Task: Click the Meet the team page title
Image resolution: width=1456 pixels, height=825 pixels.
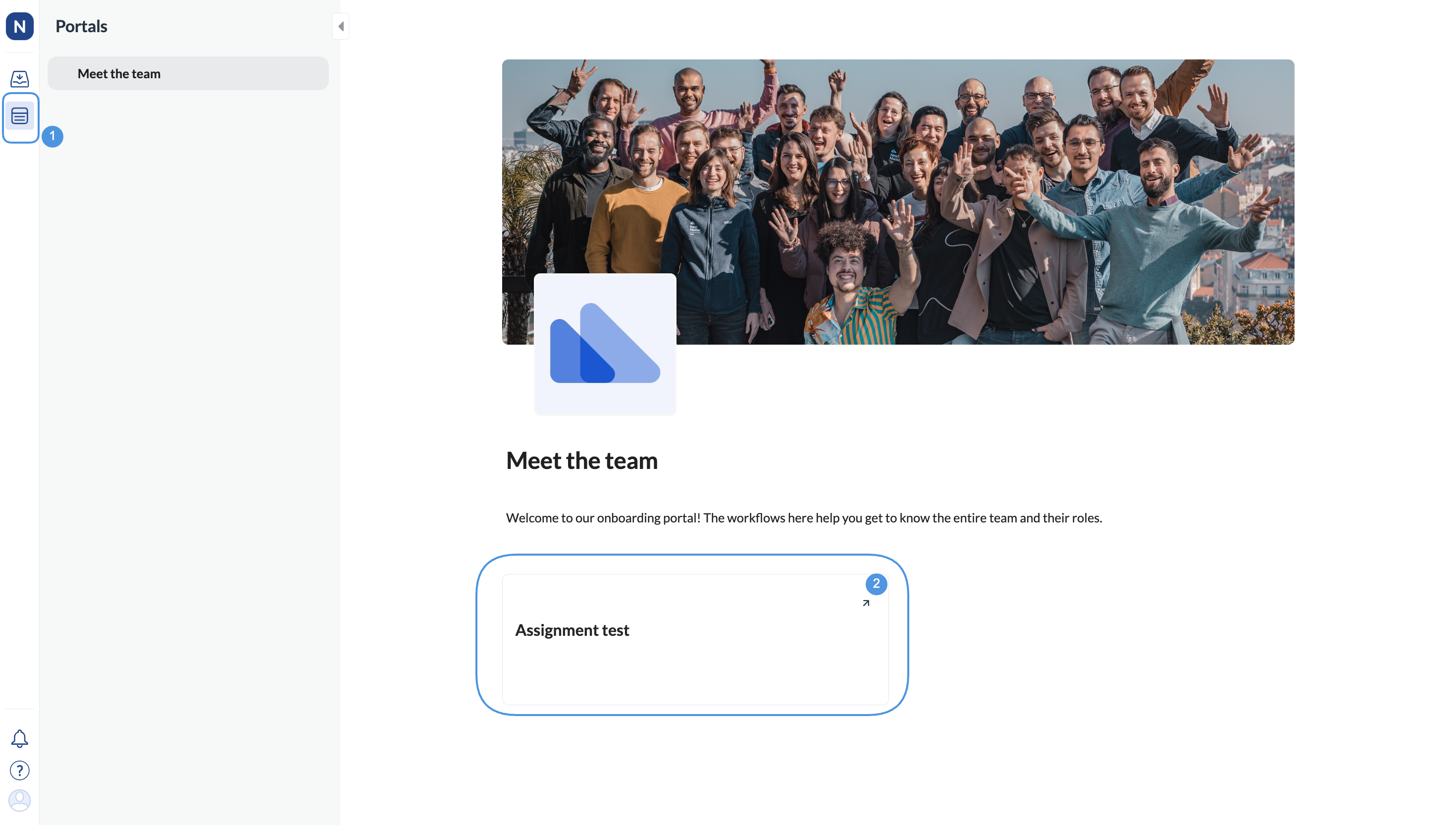Action: [x=581, y=461]
